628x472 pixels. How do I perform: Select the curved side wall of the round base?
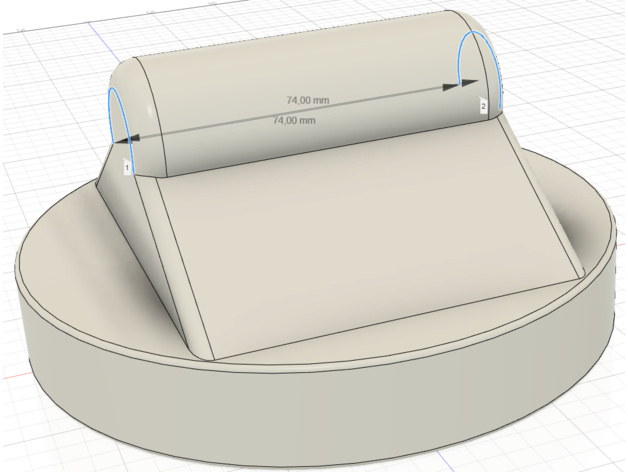300,410
